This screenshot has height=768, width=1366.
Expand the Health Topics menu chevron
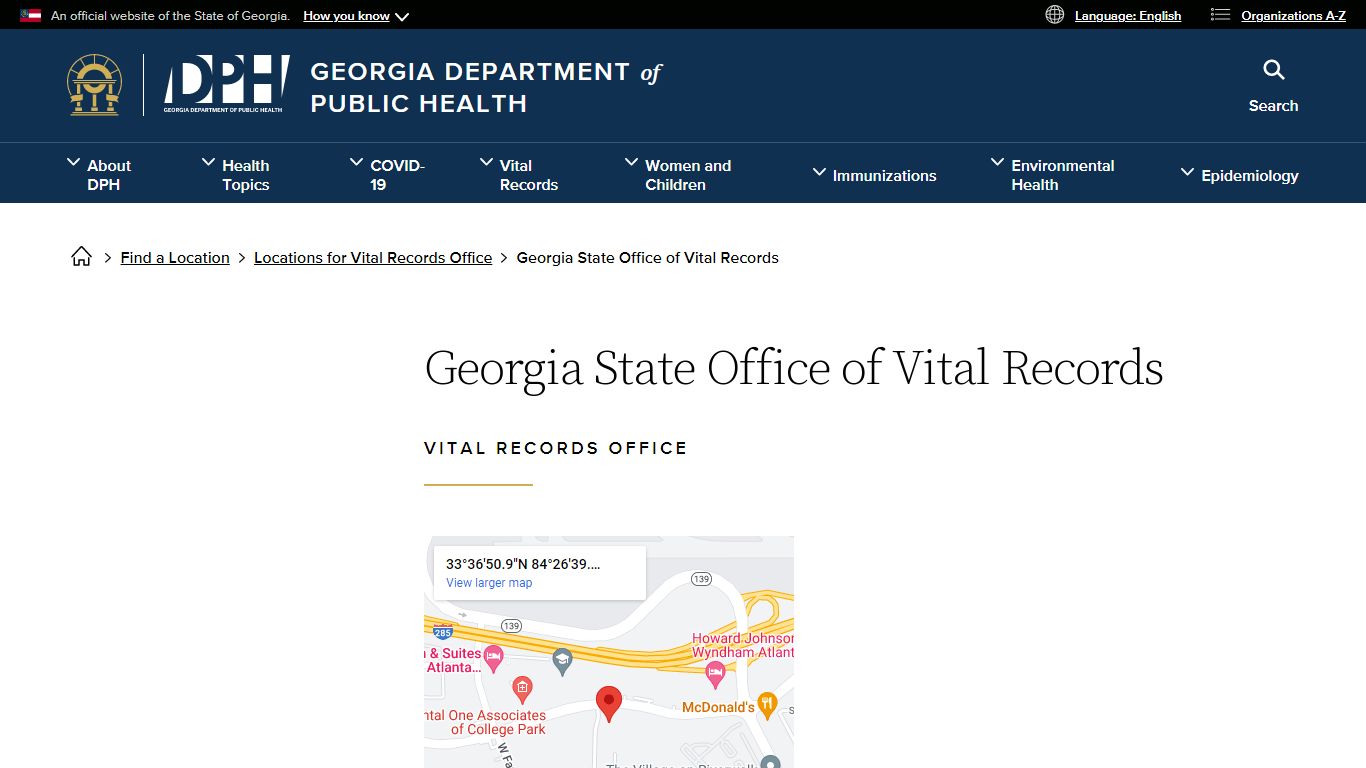[x=209, y=162]
